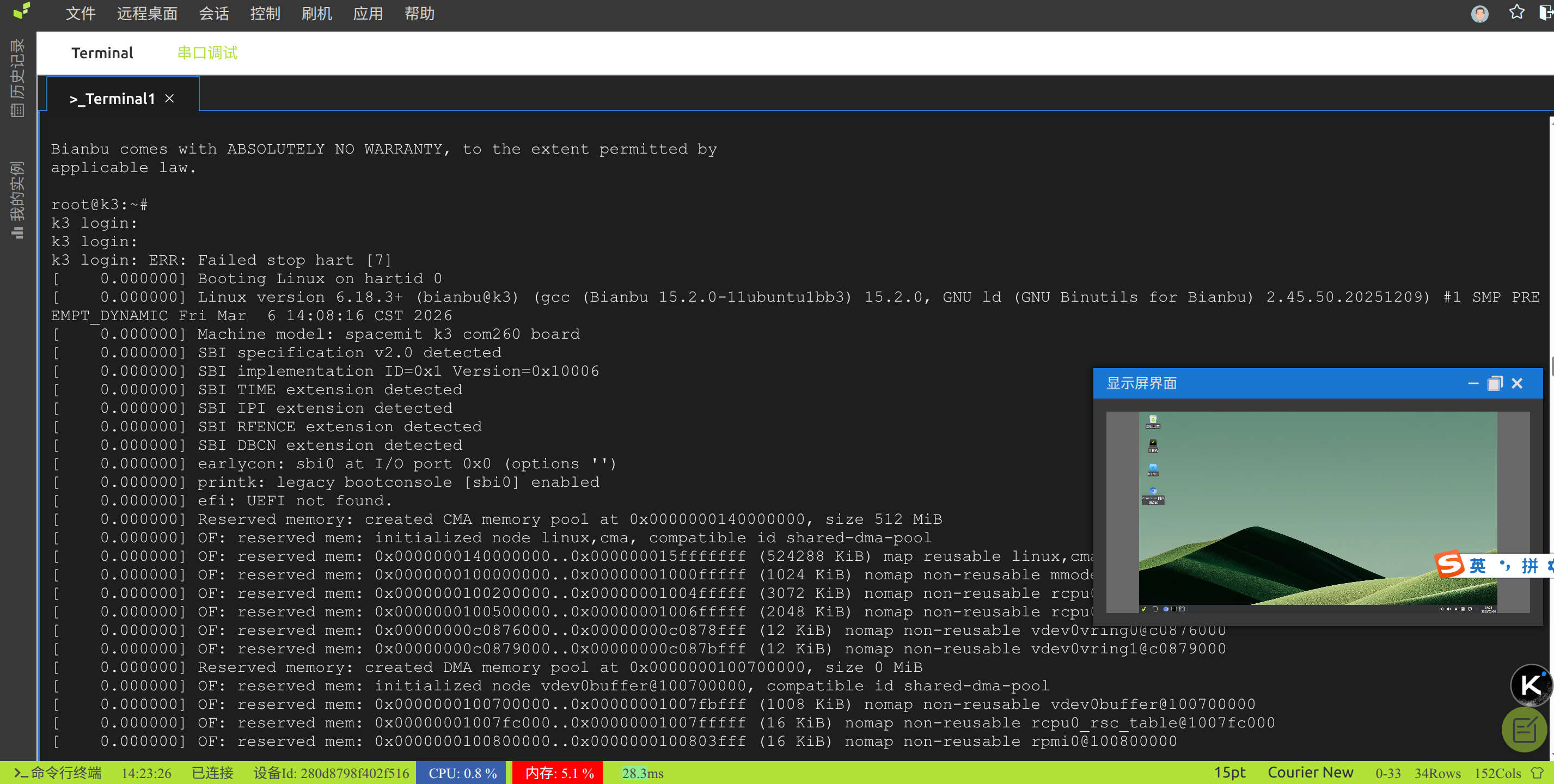Viewport: 1554px width, 784px height.
Task: Click the shirt theme icon in status bar
Action: pyautogui.click(x=1537, y=773)
